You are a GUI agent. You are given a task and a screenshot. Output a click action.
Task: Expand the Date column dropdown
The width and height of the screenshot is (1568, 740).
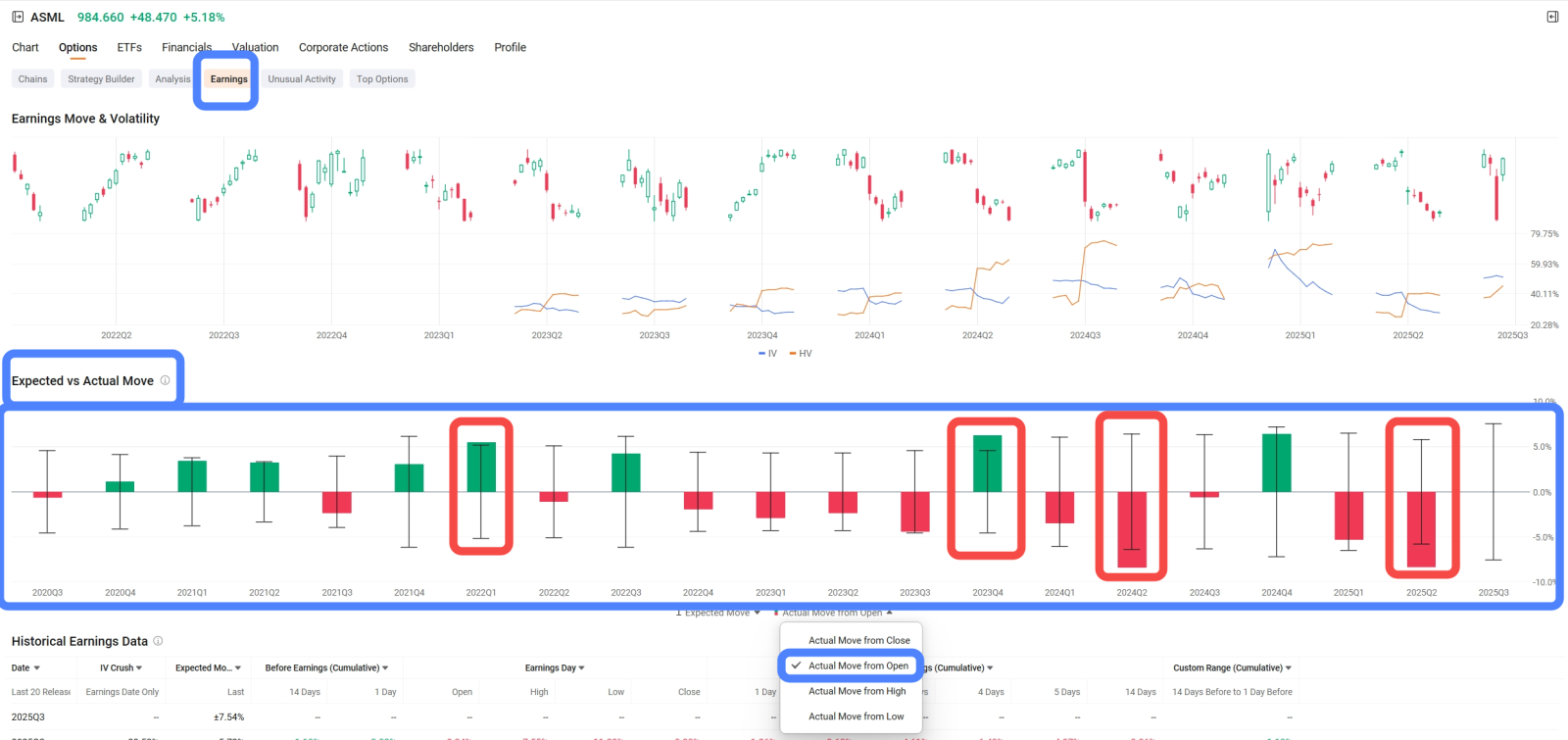(25, 667)
